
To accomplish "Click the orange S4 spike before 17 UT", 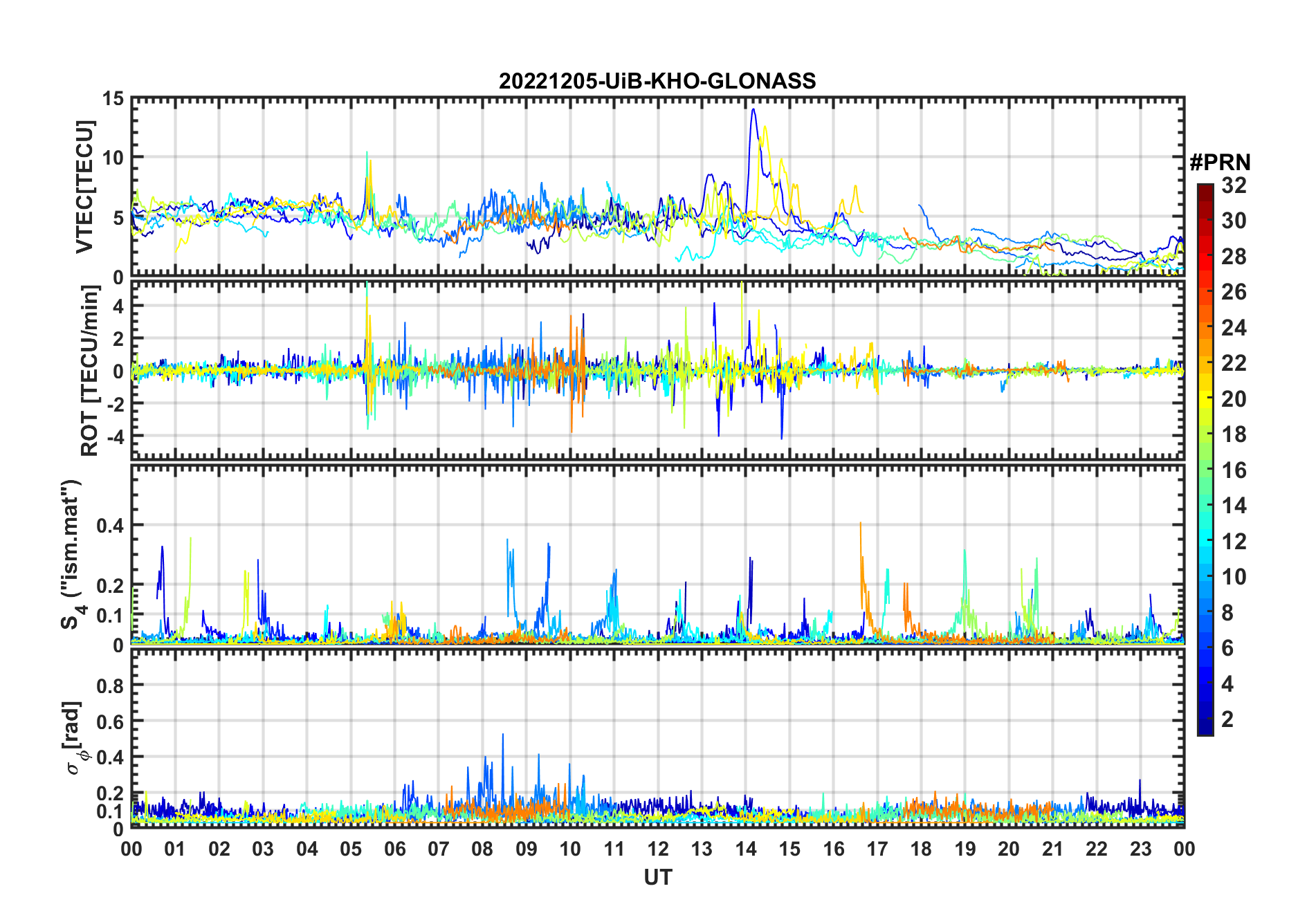I will tap(861, 526).
